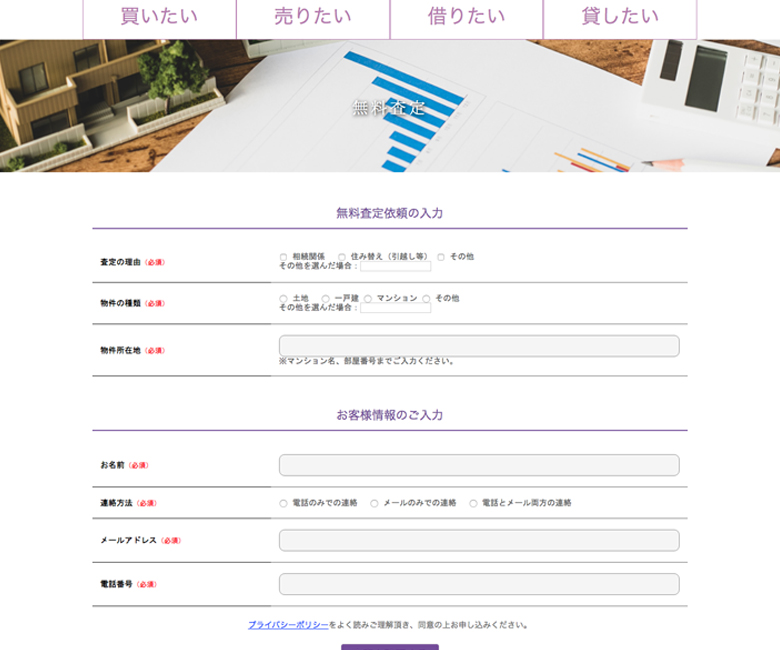Open the 借りたい navigation tab

coord(467,18)
